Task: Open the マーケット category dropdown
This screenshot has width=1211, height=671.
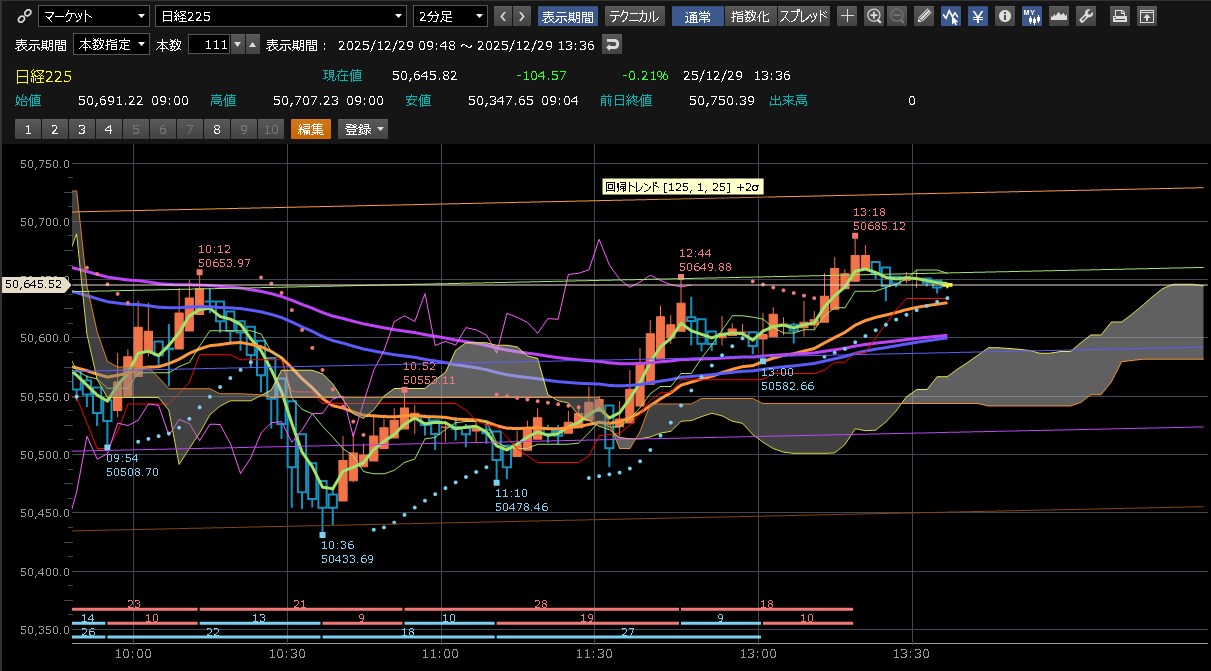Action: pyautogui.click(x=93, y=16)
